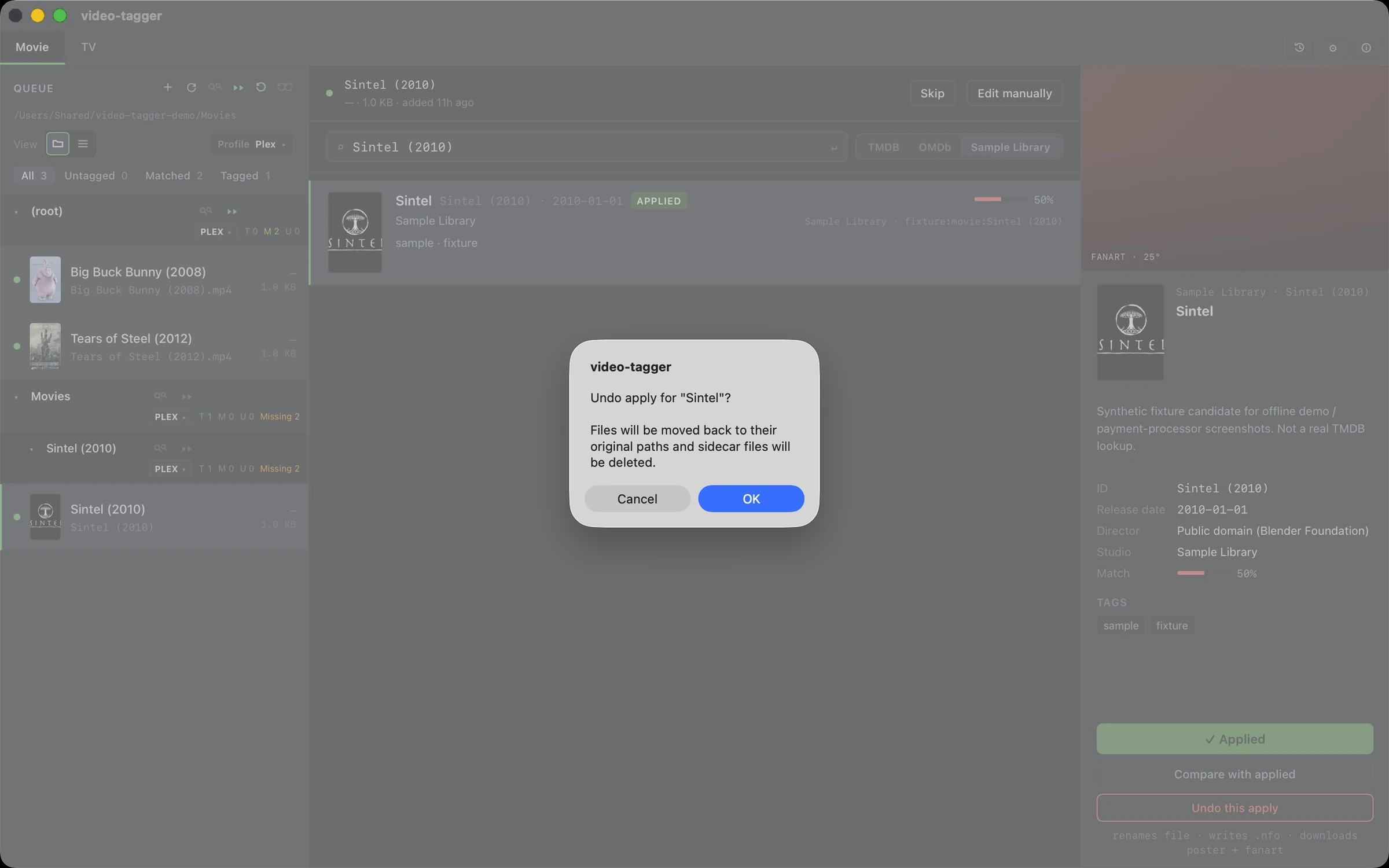Switch to the Movie tab
1389x868 pixels.
[32, 47]
